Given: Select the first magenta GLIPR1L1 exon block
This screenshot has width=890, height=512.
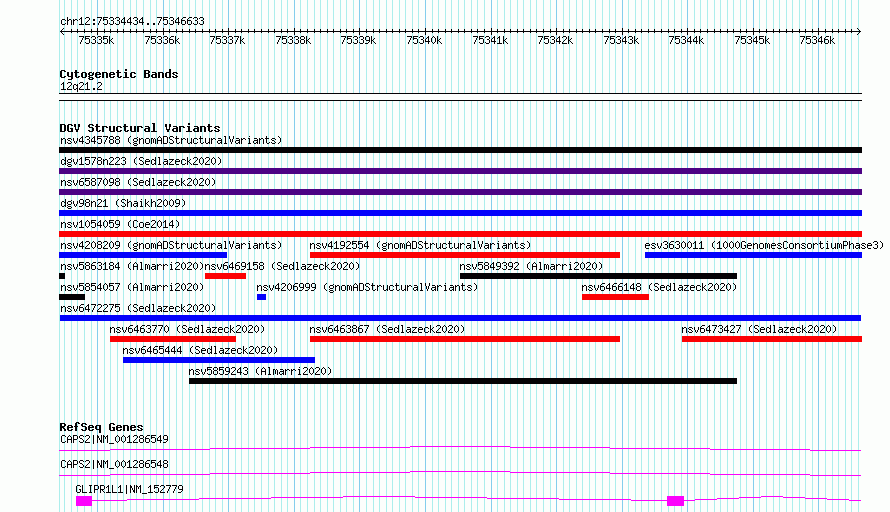Looking at the screenshot, I should 84,501.
